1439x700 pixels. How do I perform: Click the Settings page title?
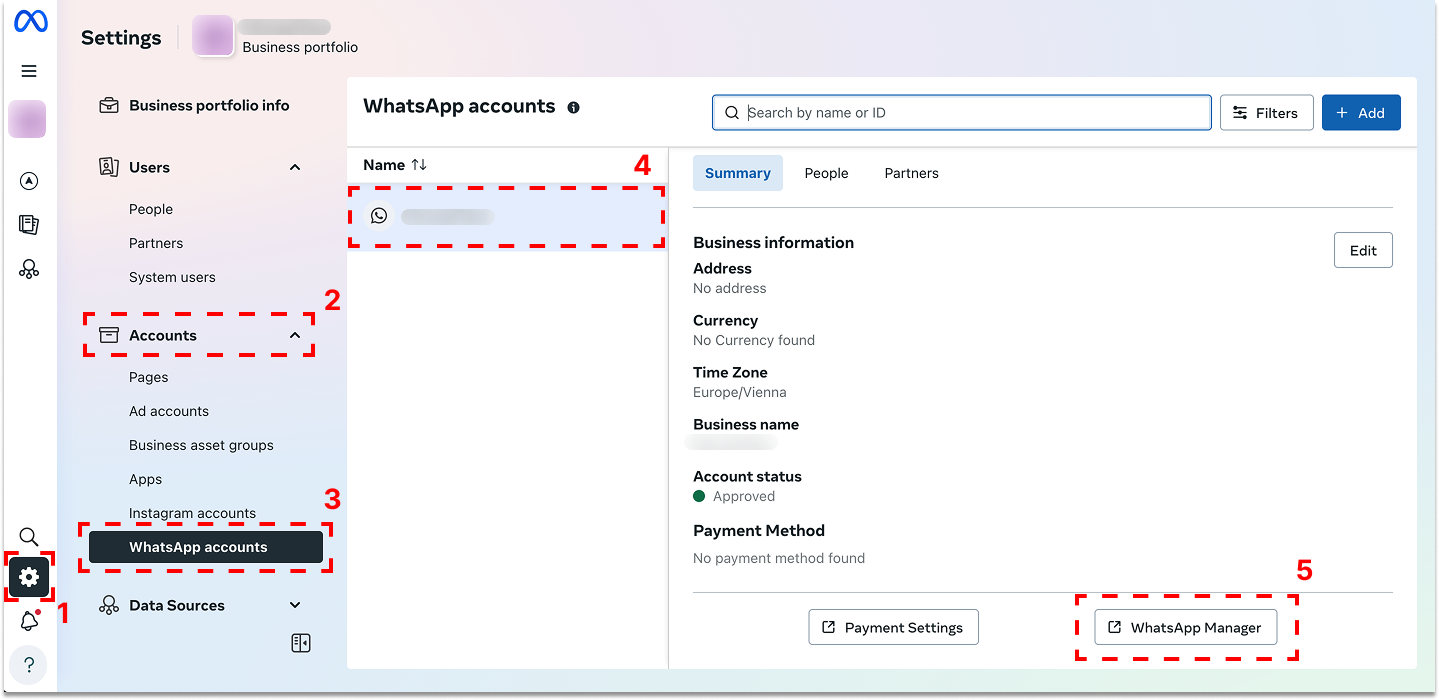[121, 38]
